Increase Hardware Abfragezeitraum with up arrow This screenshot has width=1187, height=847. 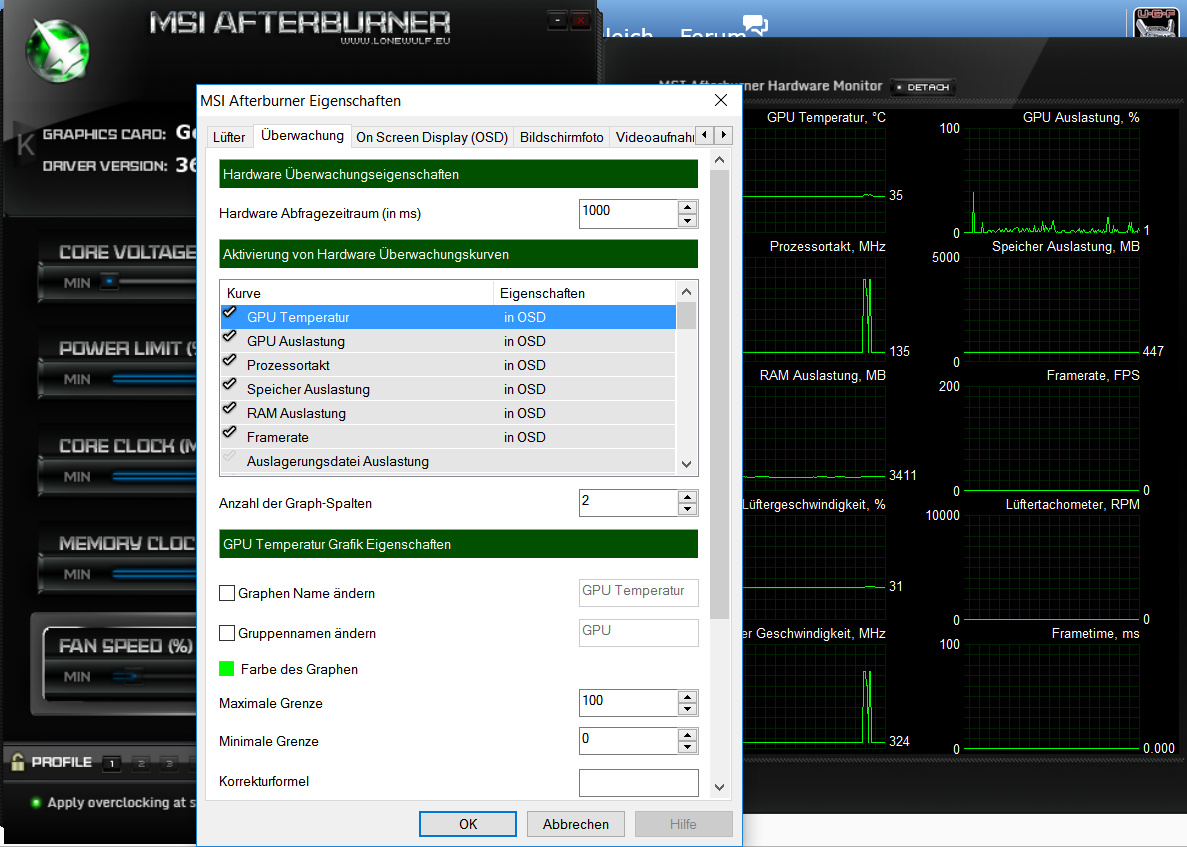coord(687,207)
